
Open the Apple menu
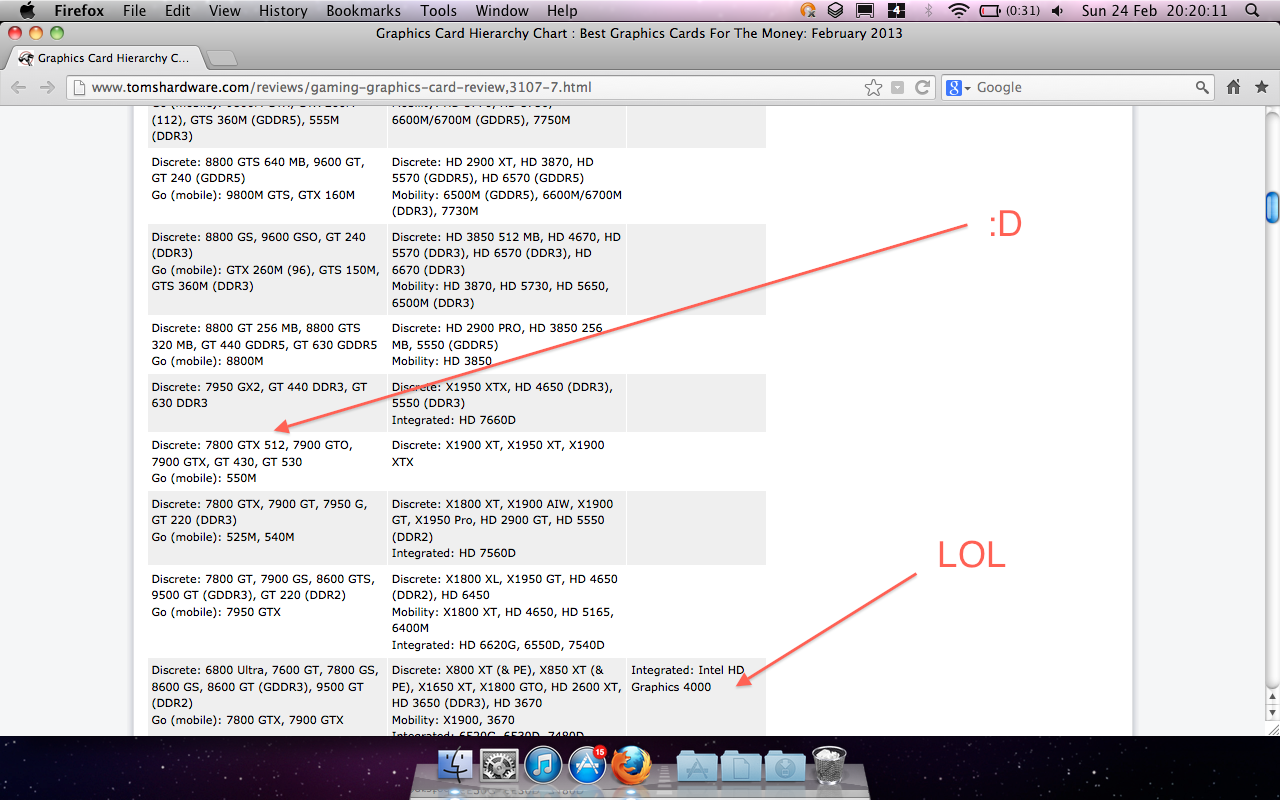coord(27,11)
